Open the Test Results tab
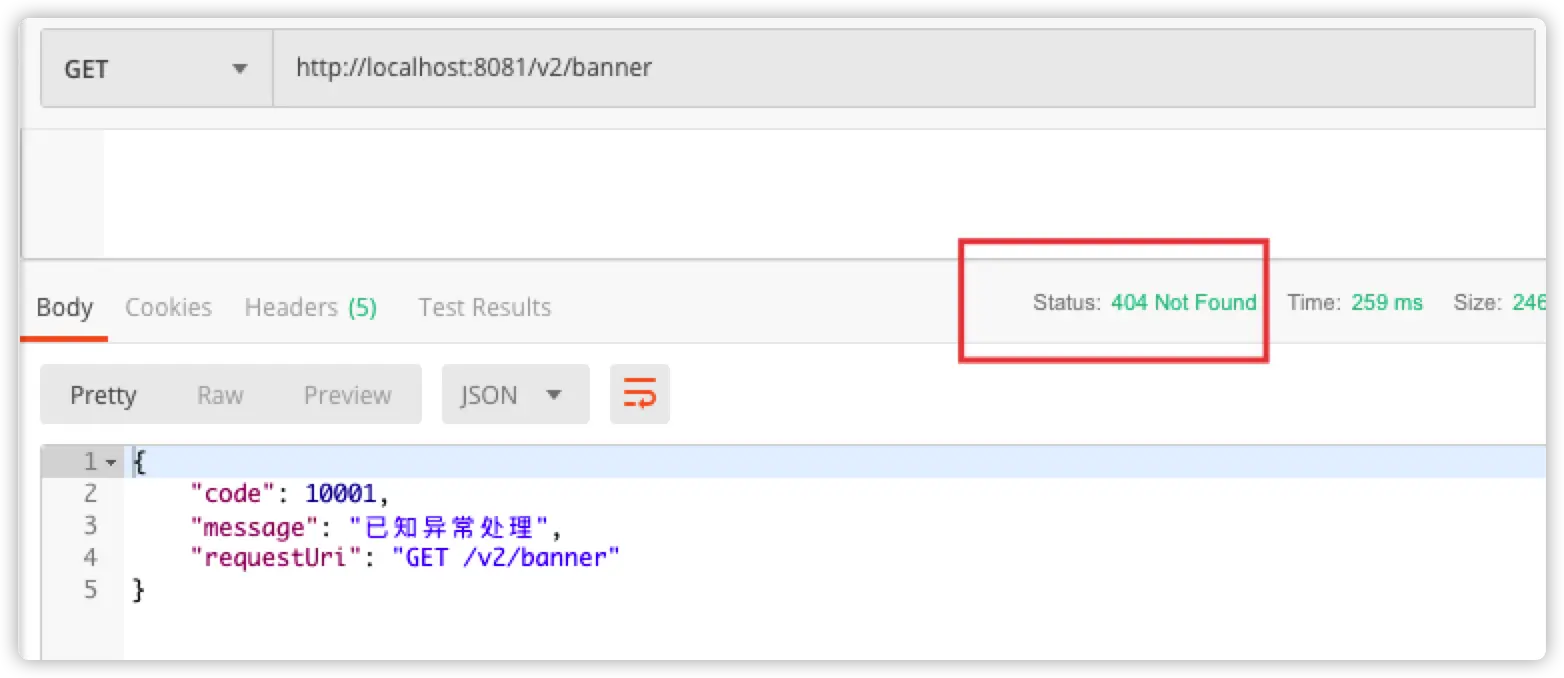1564x678 pixels. 484,307
